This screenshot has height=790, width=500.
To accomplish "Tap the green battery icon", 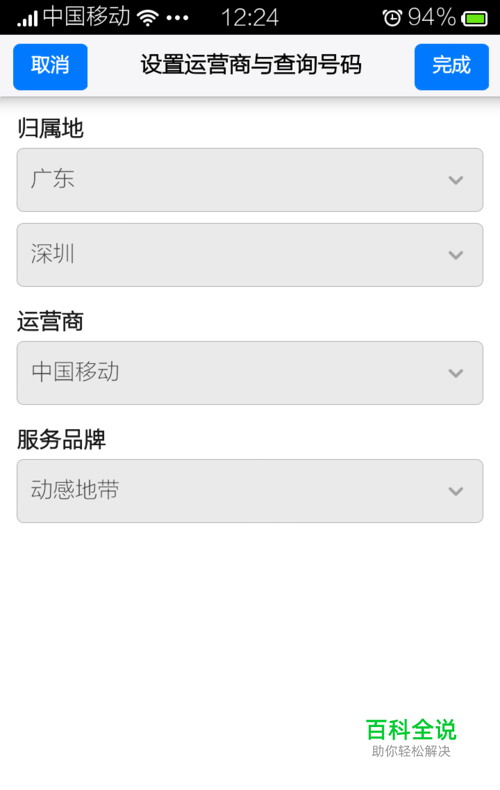I will pos(474,19).
